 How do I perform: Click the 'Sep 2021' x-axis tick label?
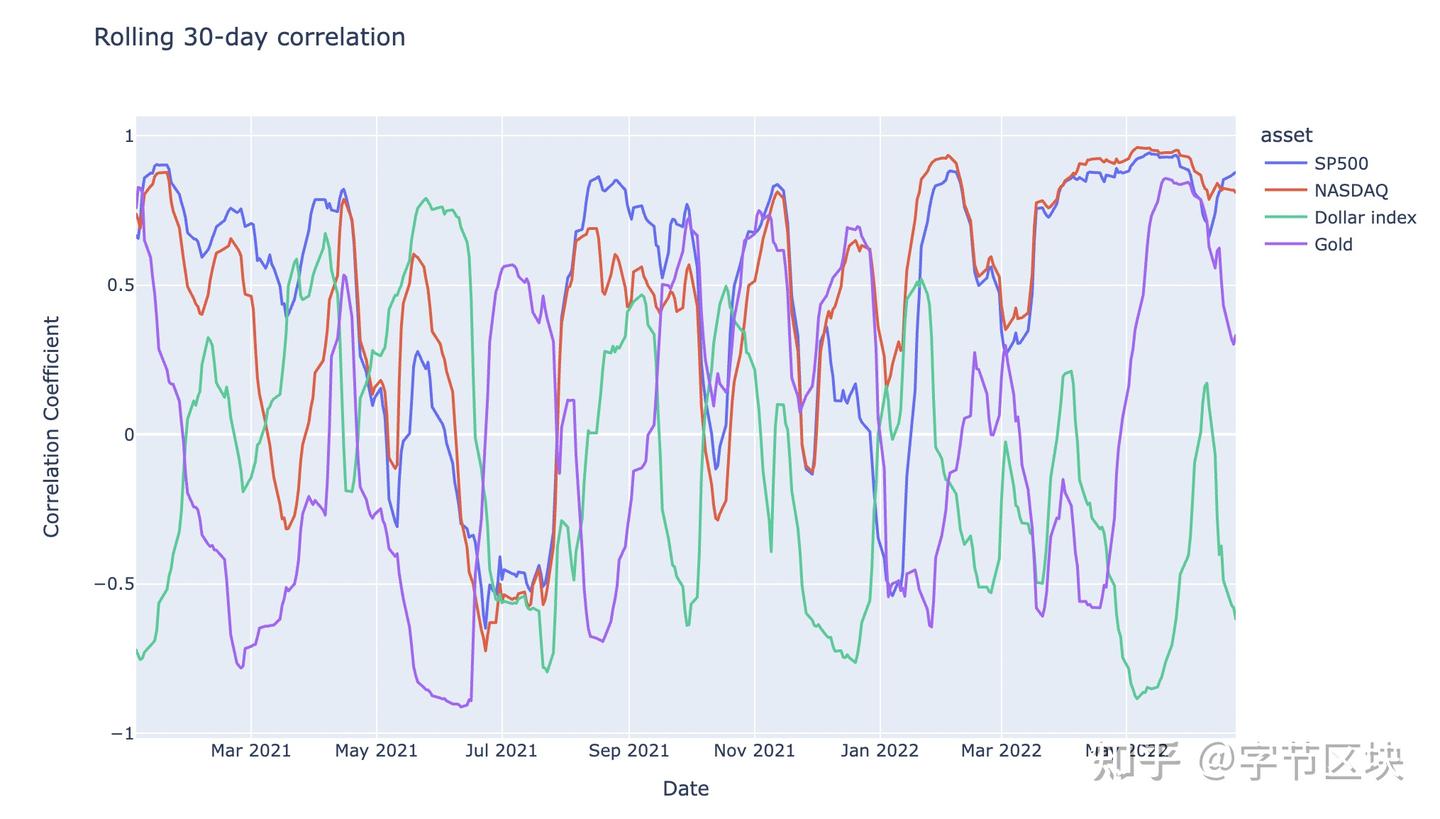(629, 751)
